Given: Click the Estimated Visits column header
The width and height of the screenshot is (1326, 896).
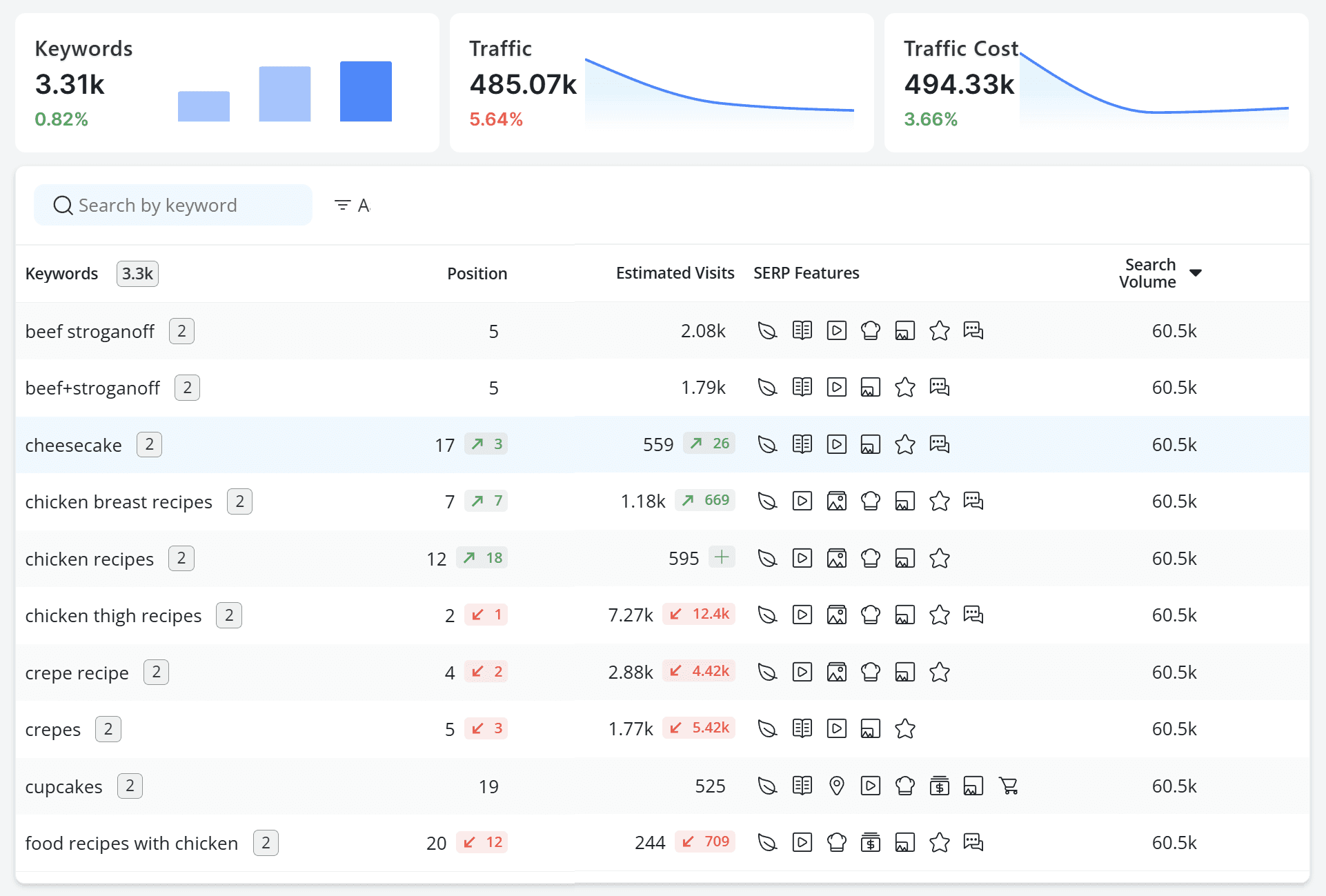Looking at the screenshot, I should (x=675, y=273).
